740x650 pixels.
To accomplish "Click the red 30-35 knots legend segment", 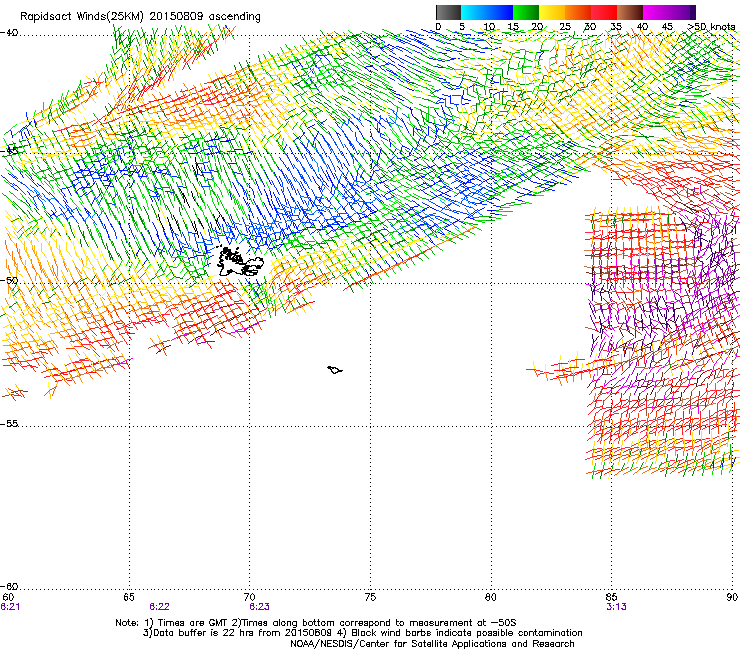I will point(604,12).
